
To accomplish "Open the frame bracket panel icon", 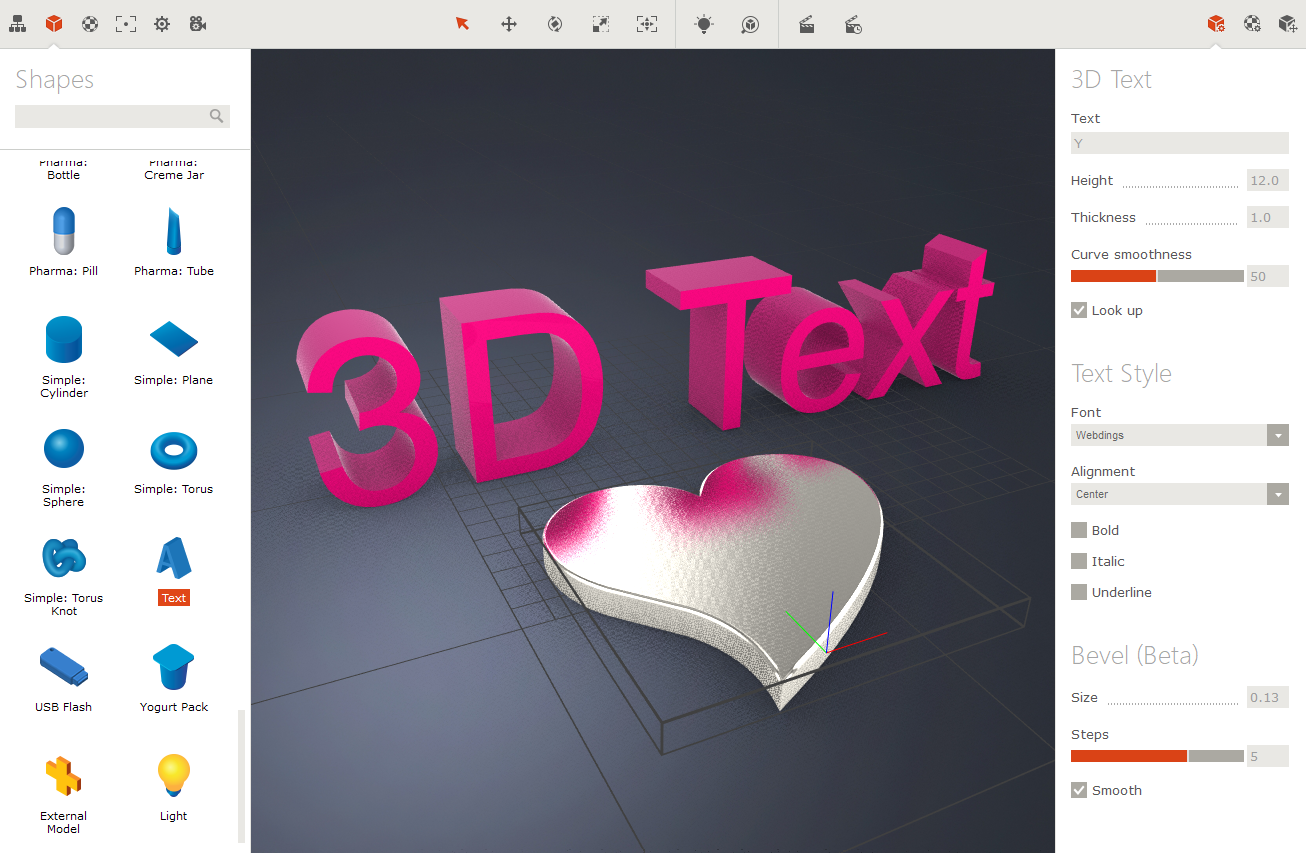I will coord(126,24).
